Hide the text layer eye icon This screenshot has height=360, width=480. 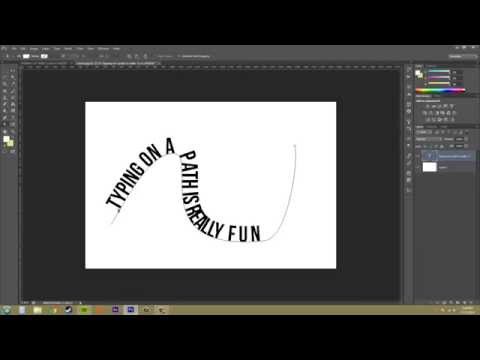tap(418, 156)
